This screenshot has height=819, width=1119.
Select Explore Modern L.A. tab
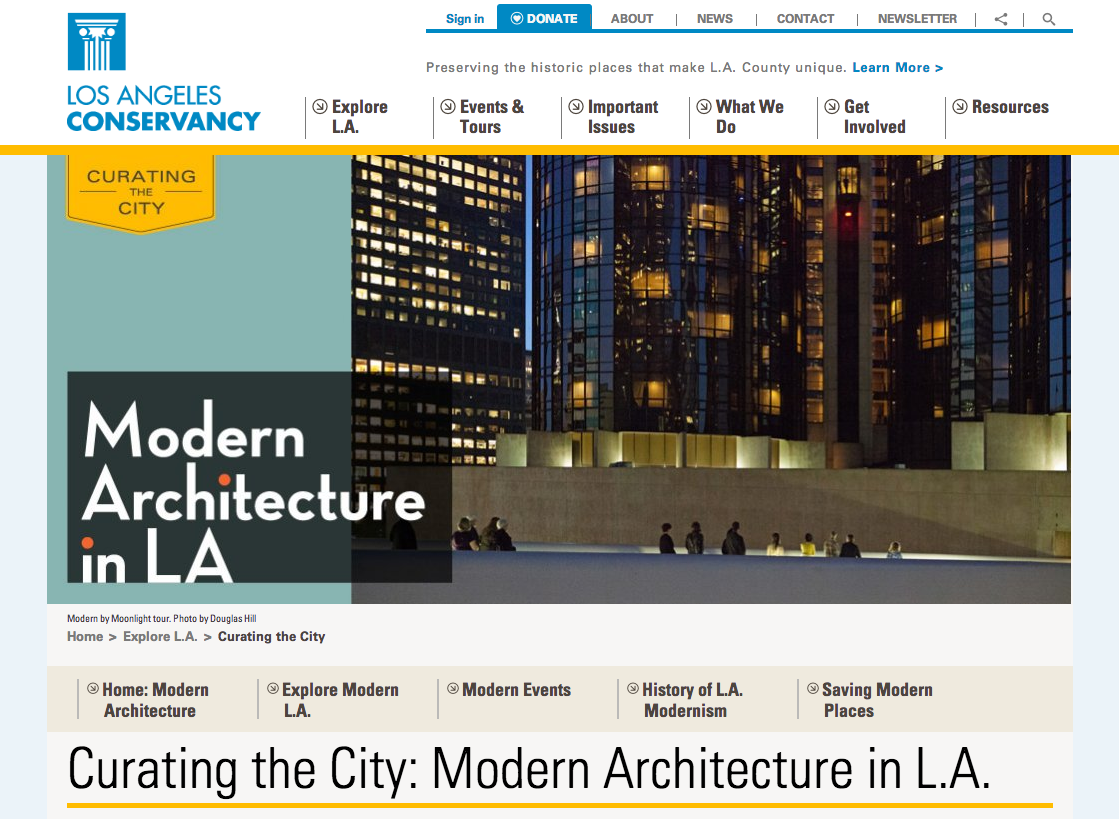[x=340, y=700]
